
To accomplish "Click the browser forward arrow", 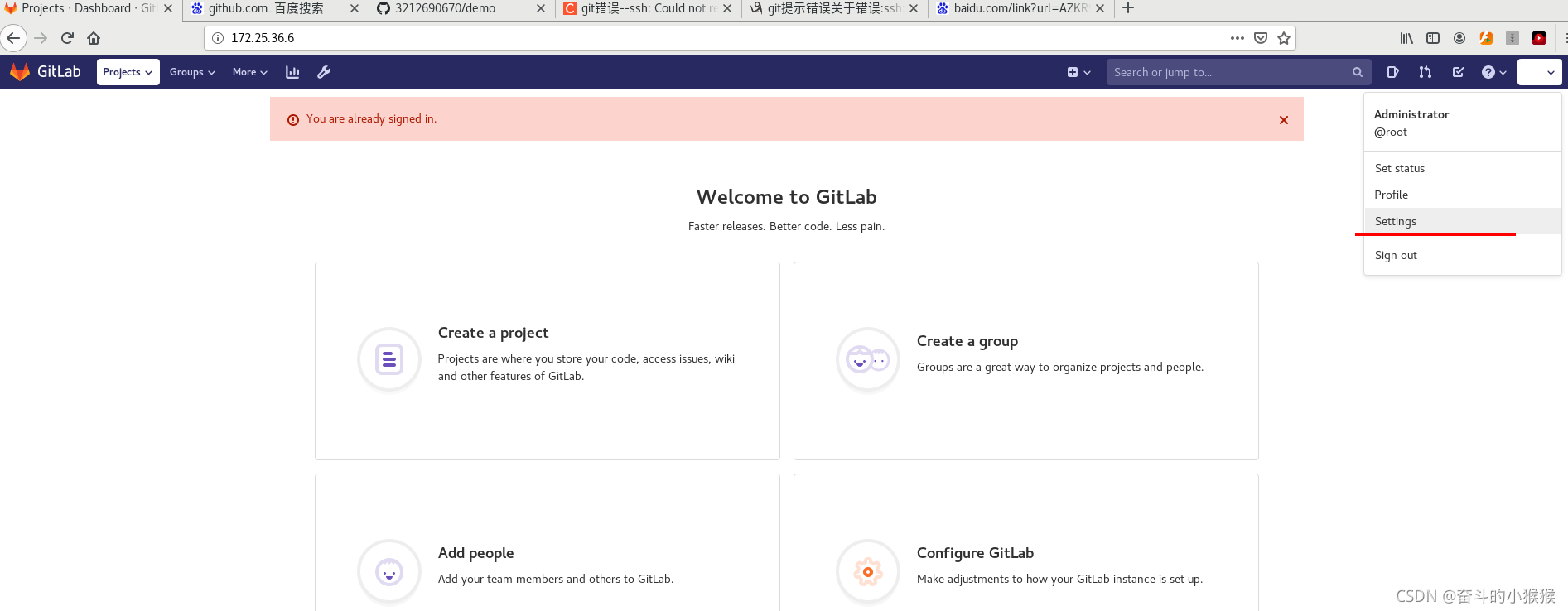I will point(41,38).
